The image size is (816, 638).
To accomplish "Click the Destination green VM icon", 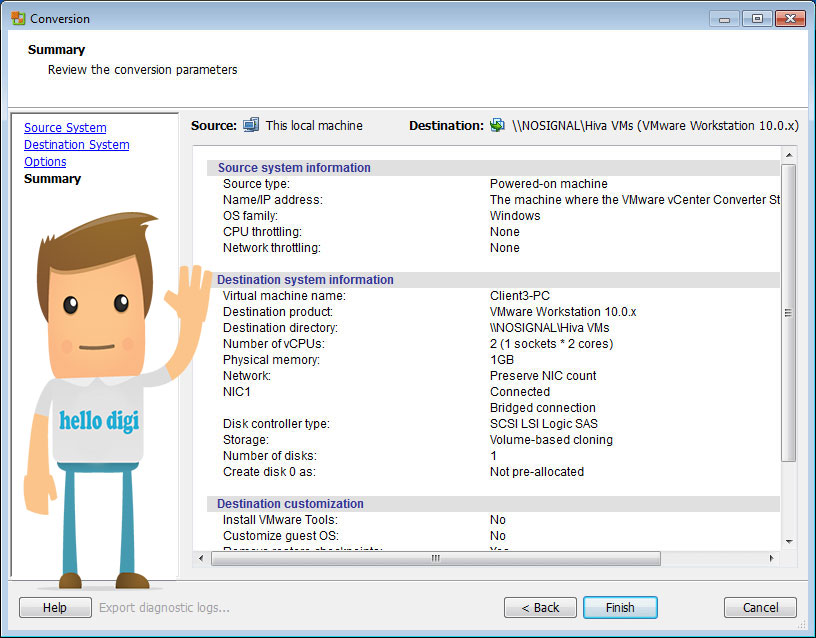I will click(x=497, y=125).
